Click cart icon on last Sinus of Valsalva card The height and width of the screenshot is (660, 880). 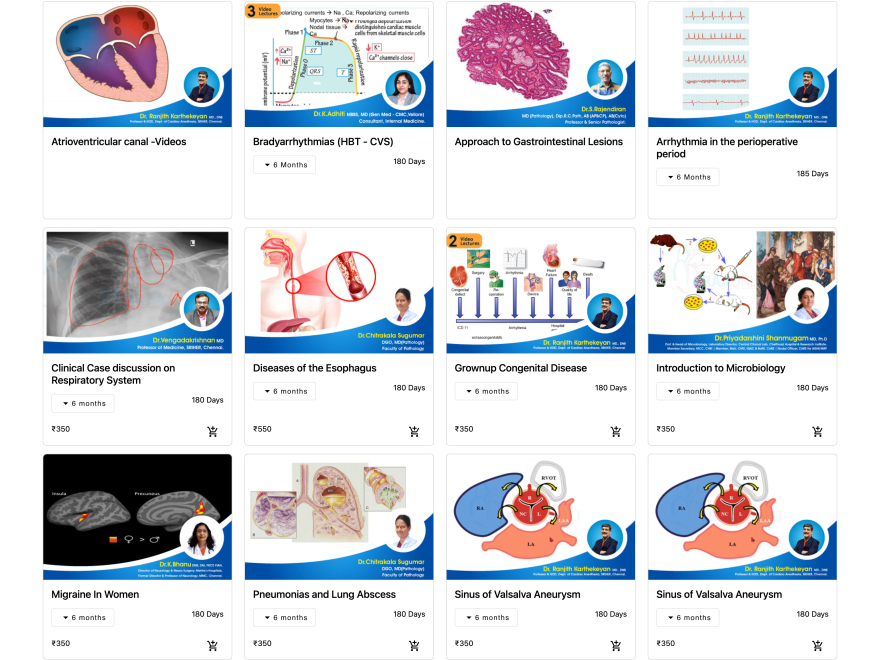817,645
